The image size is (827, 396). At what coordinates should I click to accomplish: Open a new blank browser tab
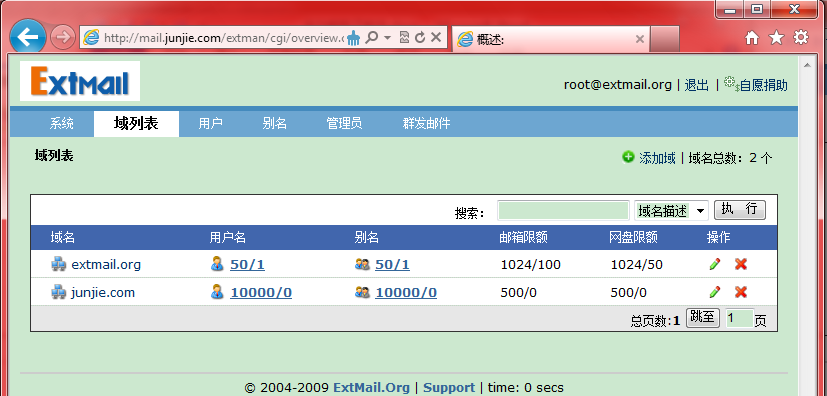665,39
